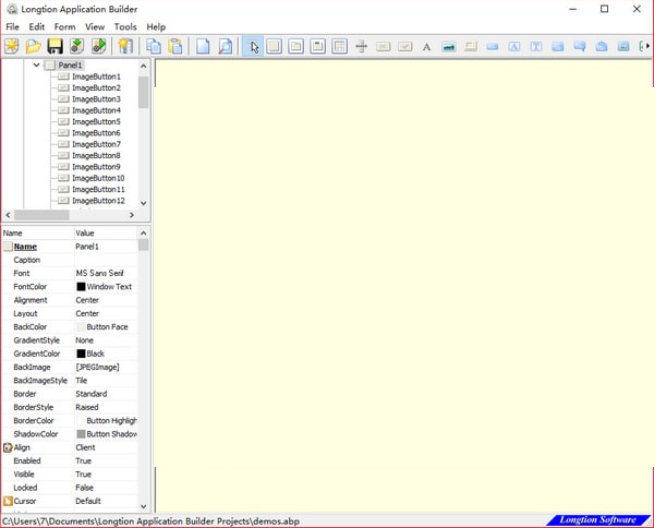Click the Save floppy disk icon
Viewport: 657px width, 529px height.
pos(55,46)
